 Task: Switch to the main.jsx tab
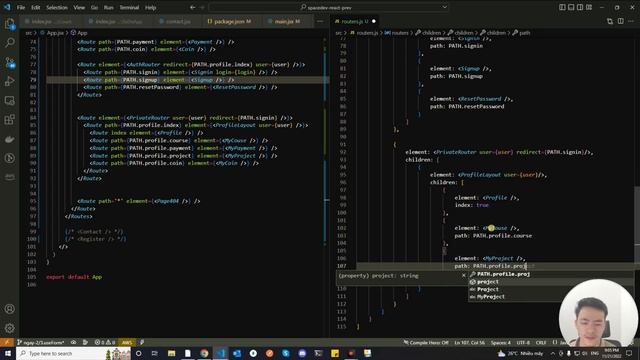click(287, 21)
